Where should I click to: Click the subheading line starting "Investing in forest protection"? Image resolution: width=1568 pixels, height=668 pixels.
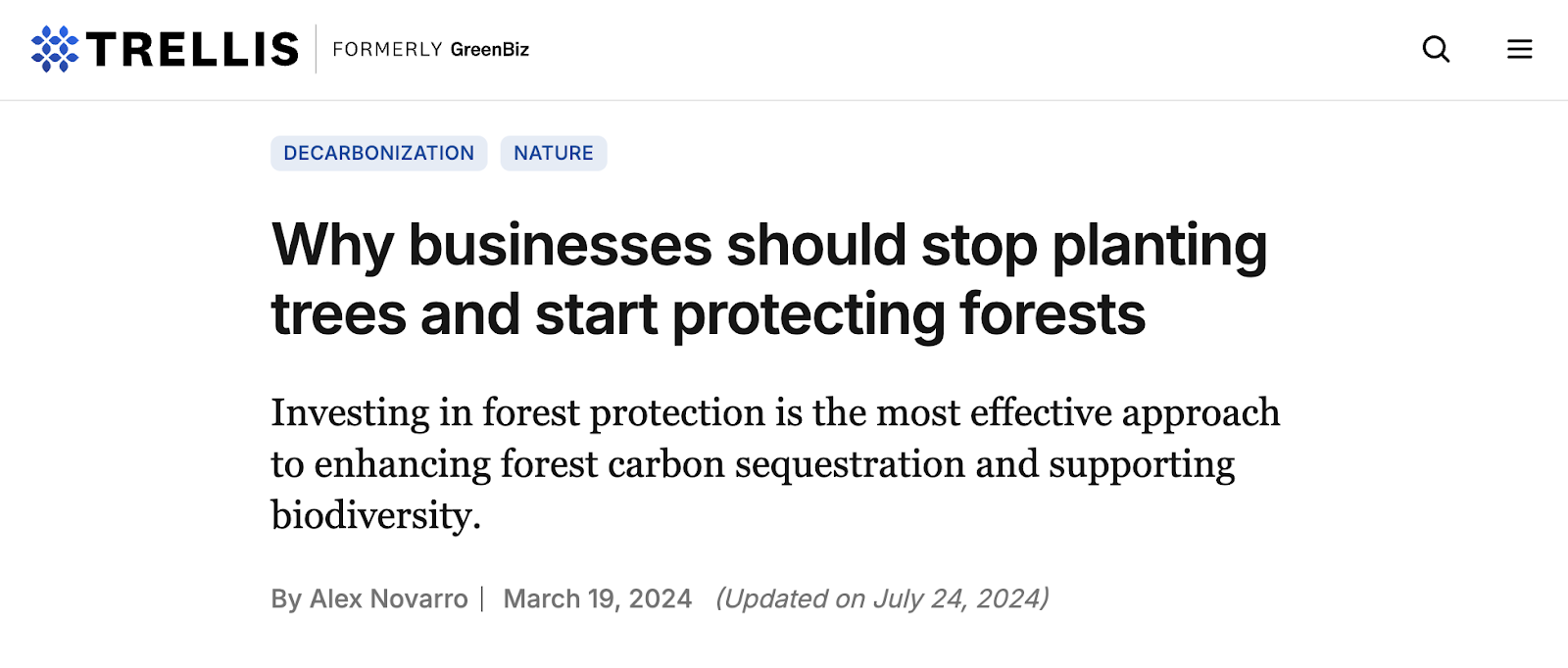coord(775,412)
